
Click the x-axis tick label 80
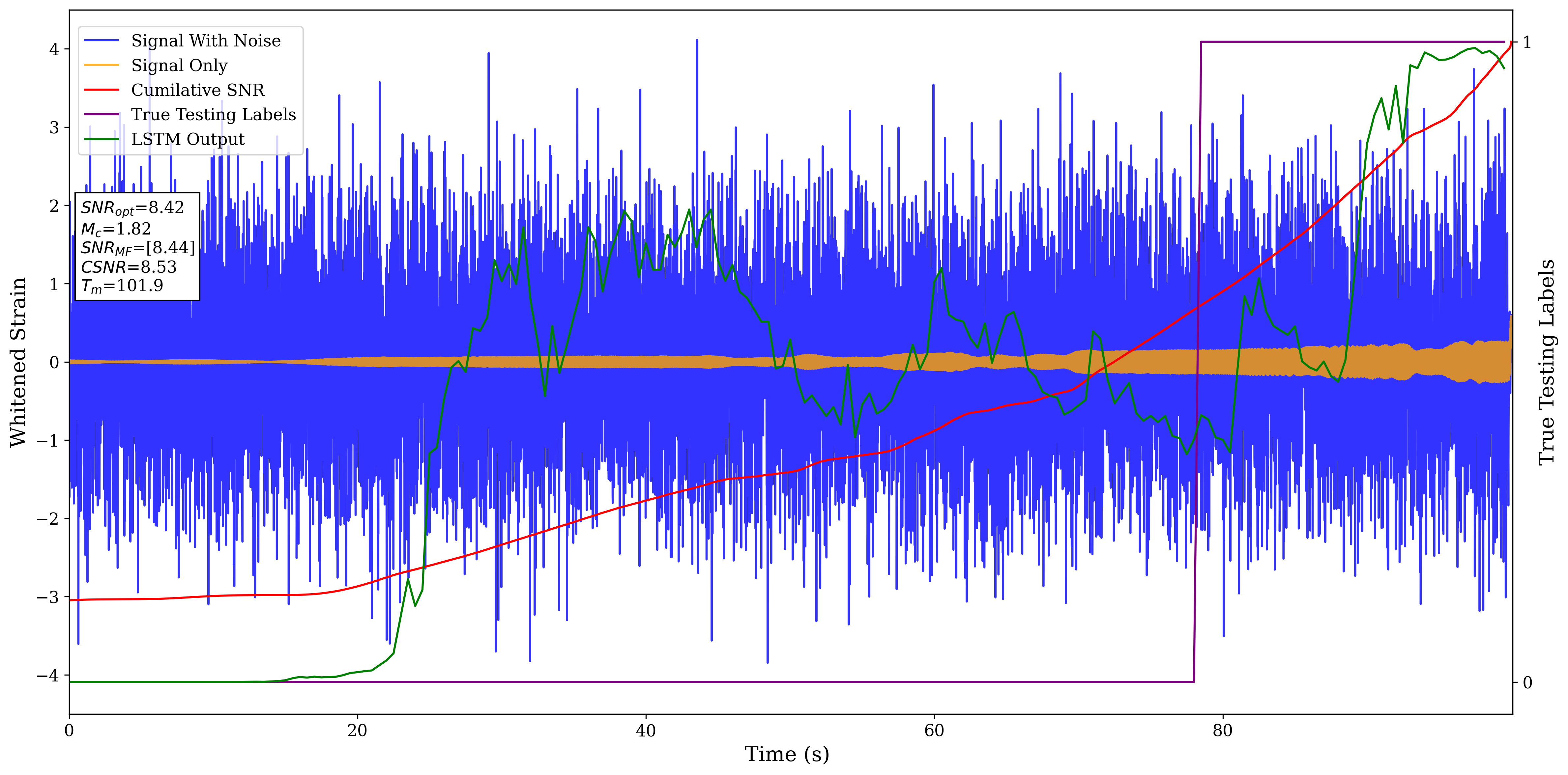(x=1222, y=731)
